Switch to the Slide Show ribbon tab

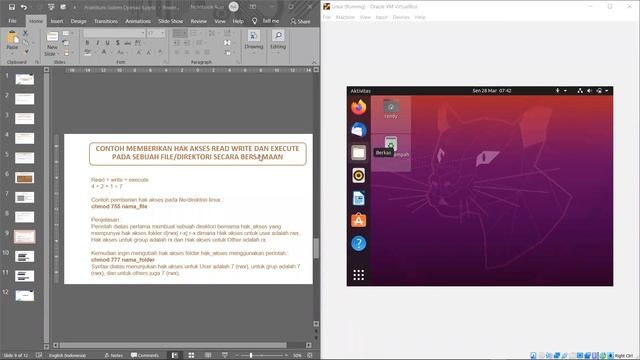point(171,21)
